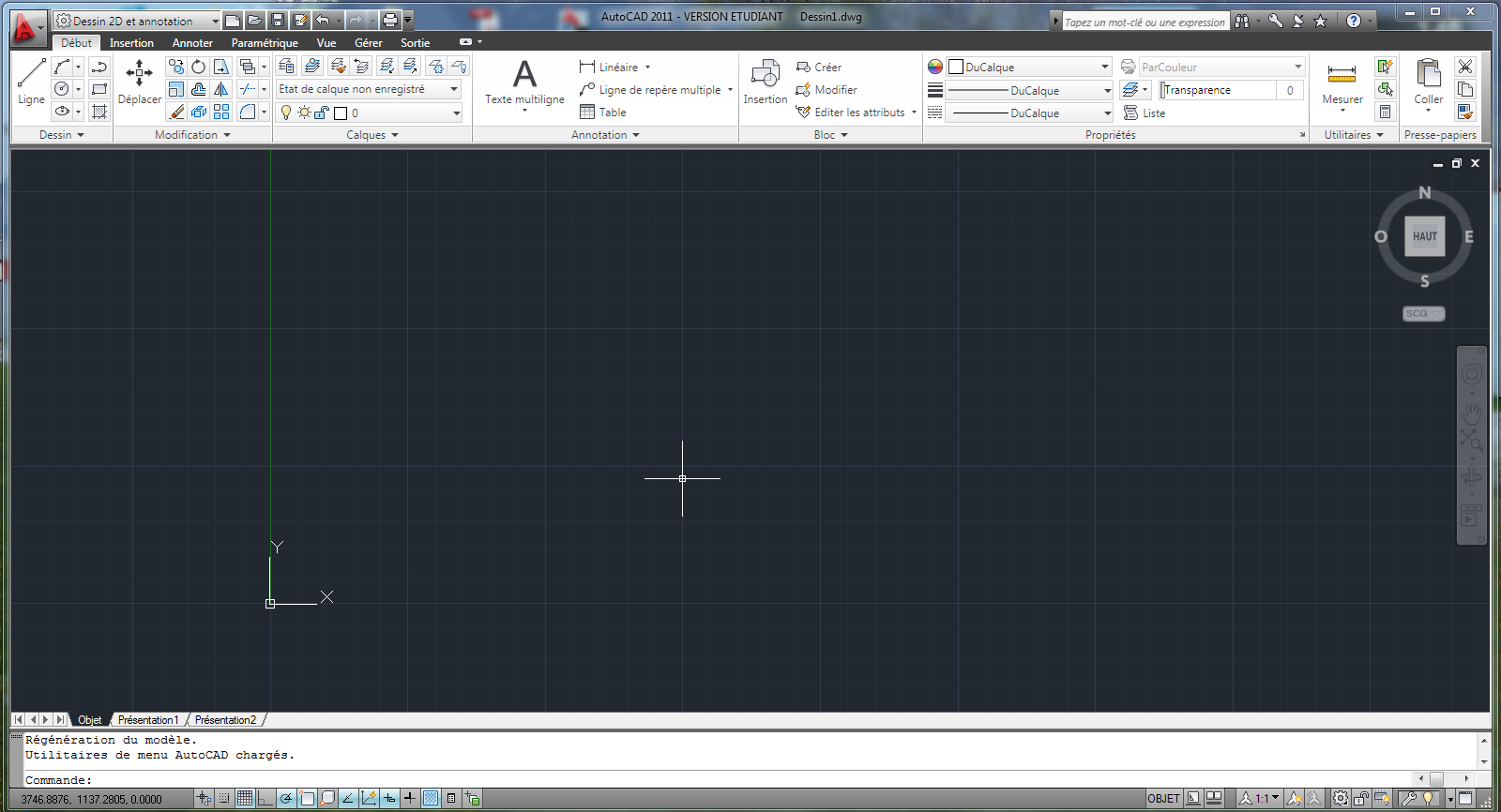Select the hatch tool in Dessin panel
This screenshot has width=1501, height=812.
click(x=99, y=112)
